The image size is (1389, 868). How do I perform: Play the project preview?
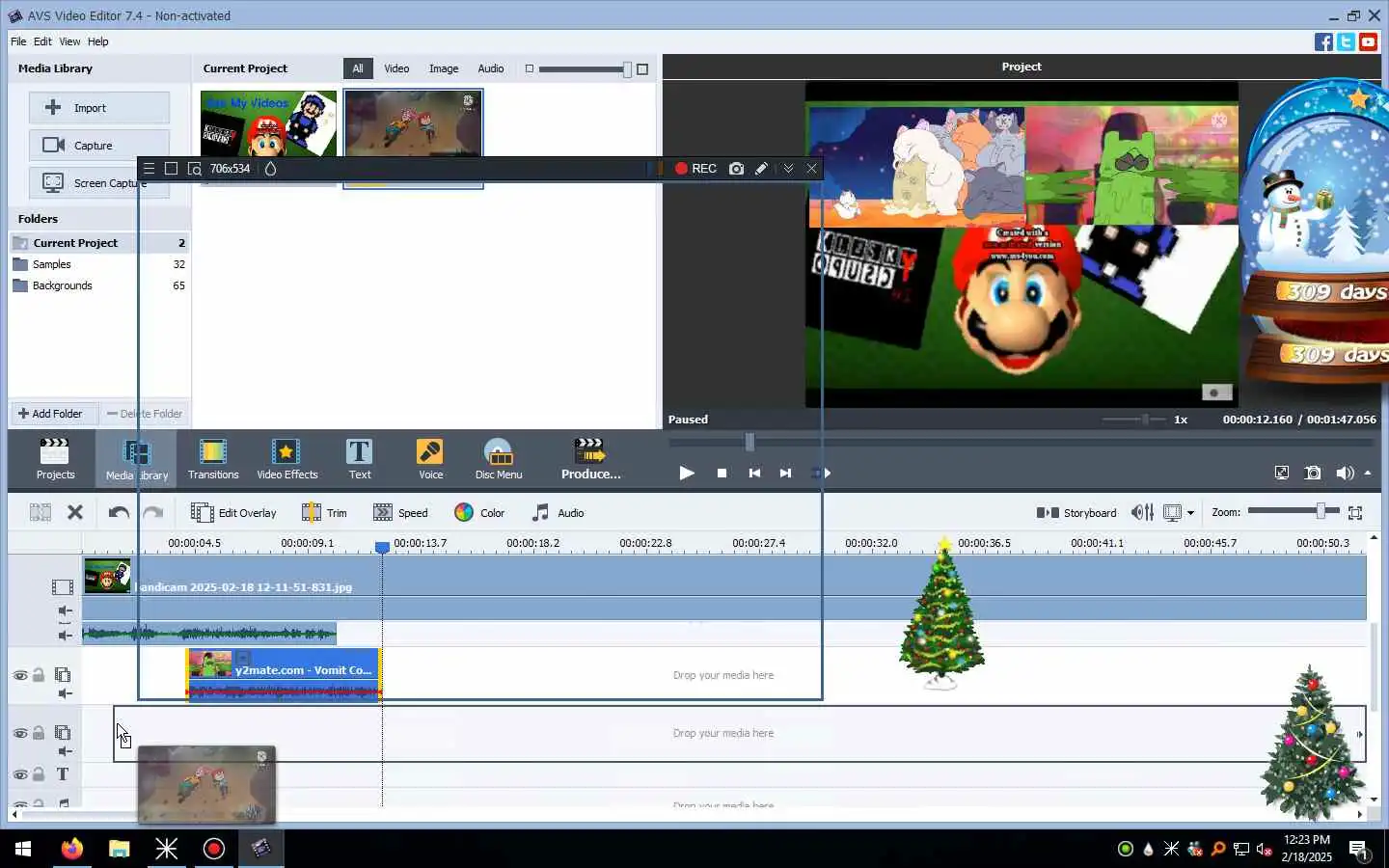[687, 473]
